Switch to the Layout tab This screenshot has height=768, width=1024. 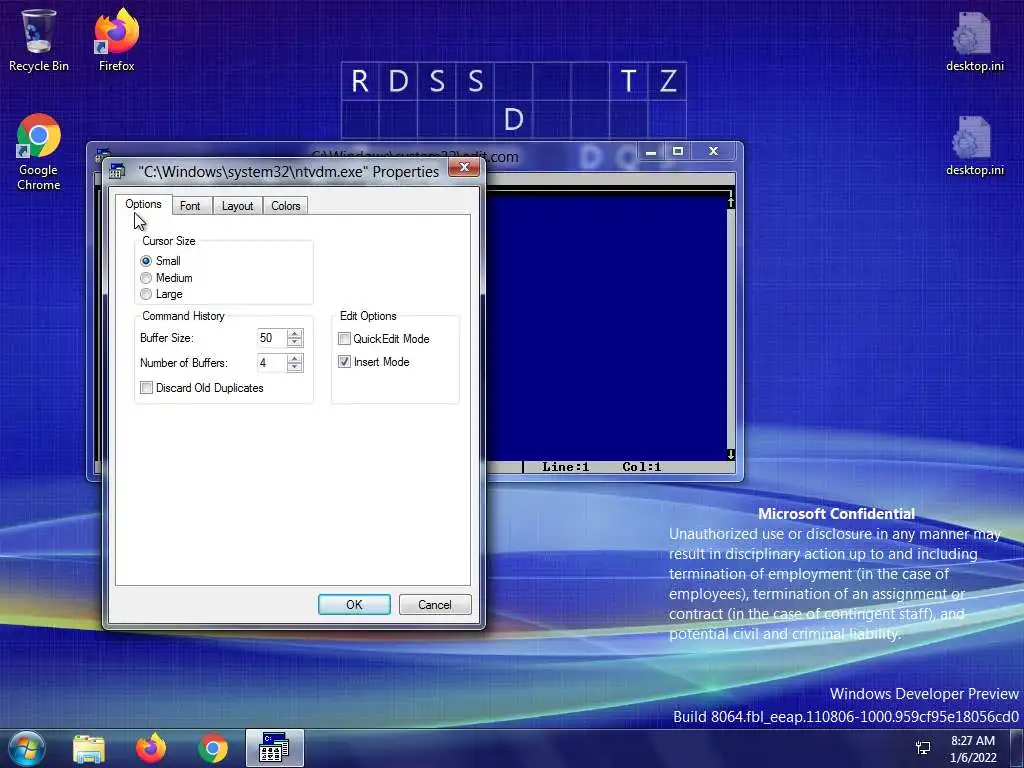coord(237,206)
